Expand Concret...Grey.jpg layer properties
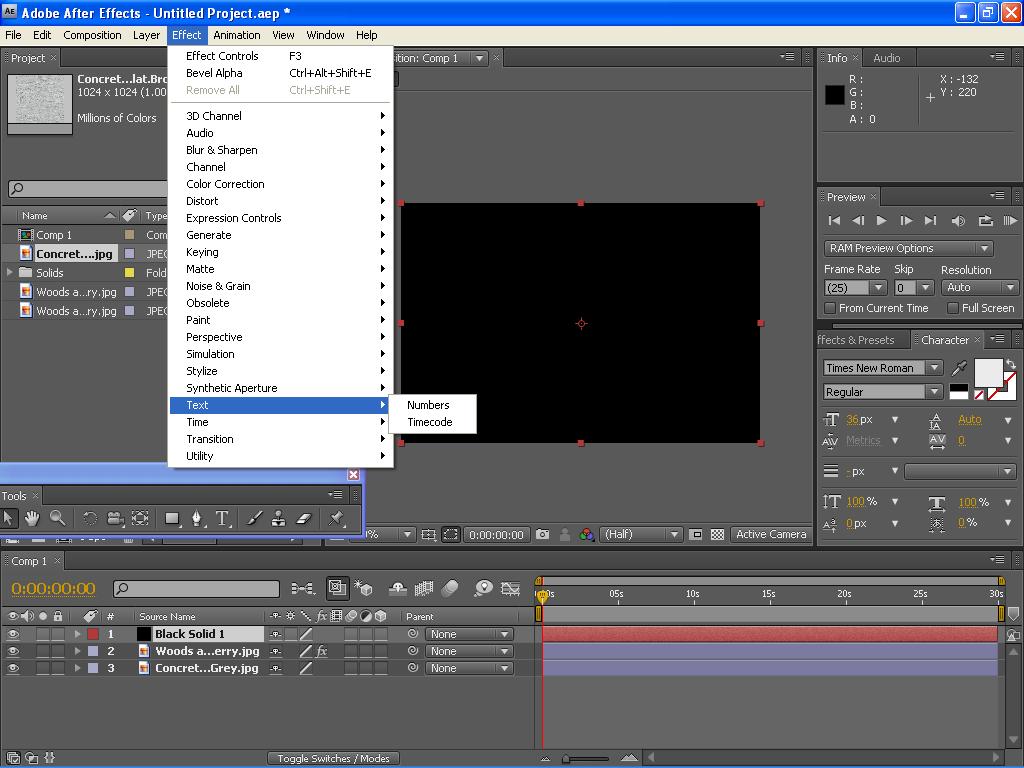Image resolution: width=1024 pixels, height=768 pixels. (x=78, y=668)
